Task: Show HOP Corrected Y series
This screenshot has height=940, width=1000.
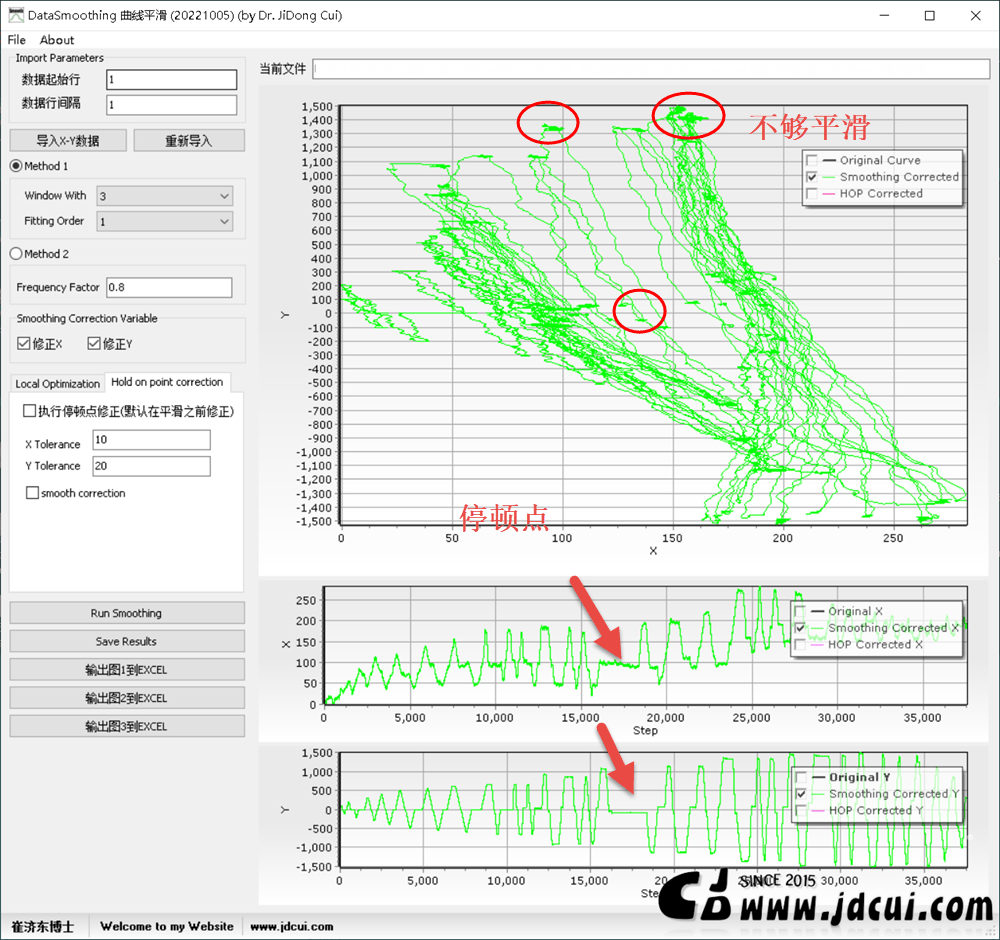Action: click(801, 810)
